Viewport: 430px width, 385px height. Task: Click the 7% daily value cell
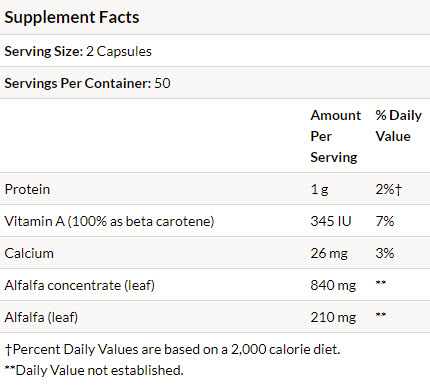(385, 221)
